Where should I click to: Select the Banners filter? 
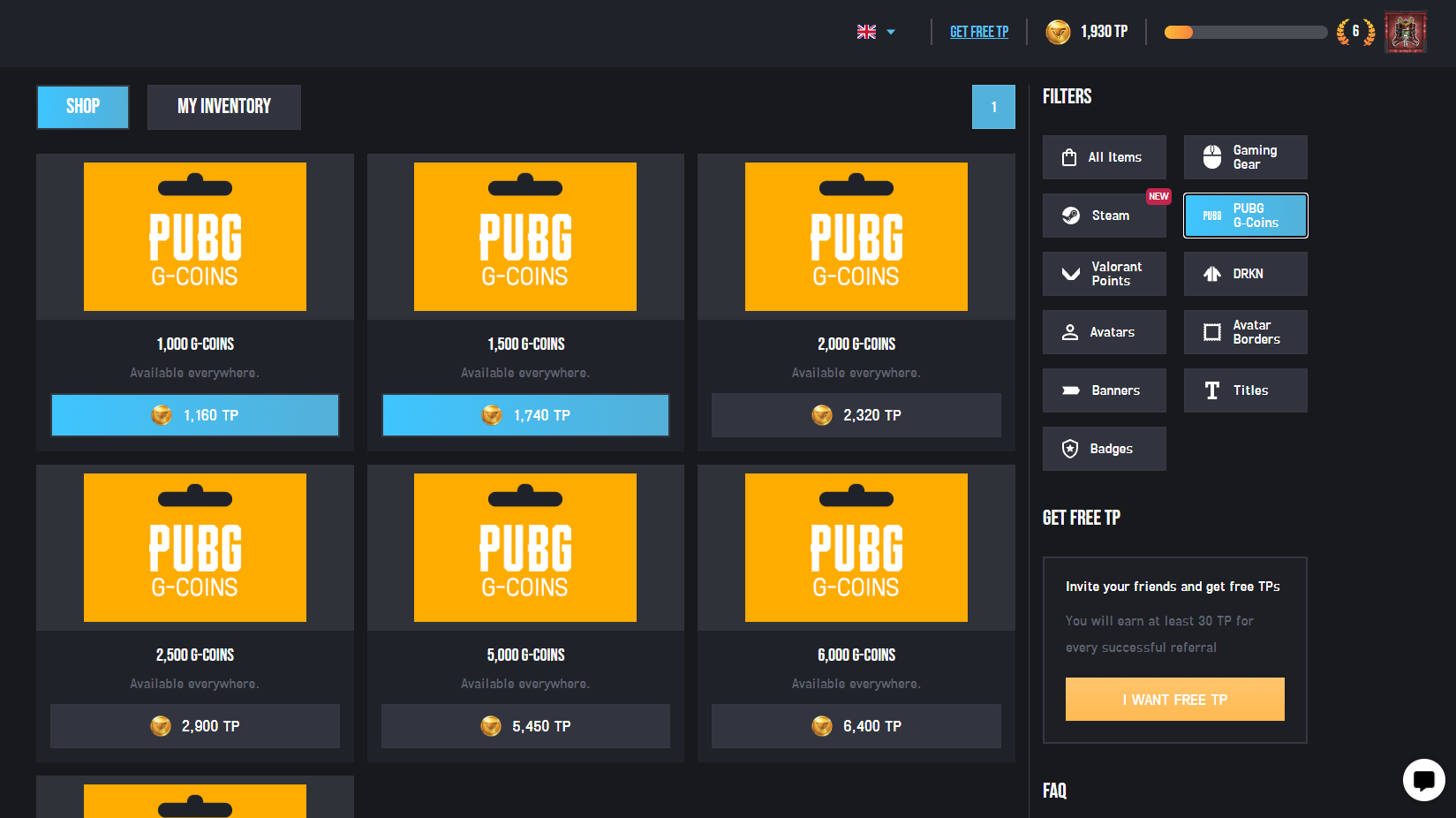point(1105,390)
